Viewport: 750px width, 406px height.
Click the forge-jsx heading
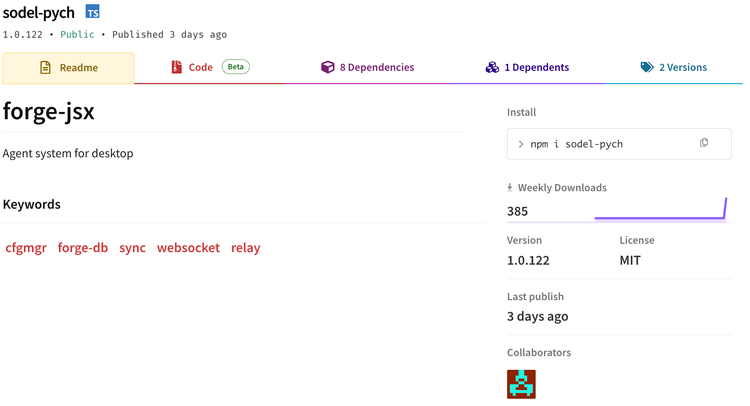tap(49, 111)
